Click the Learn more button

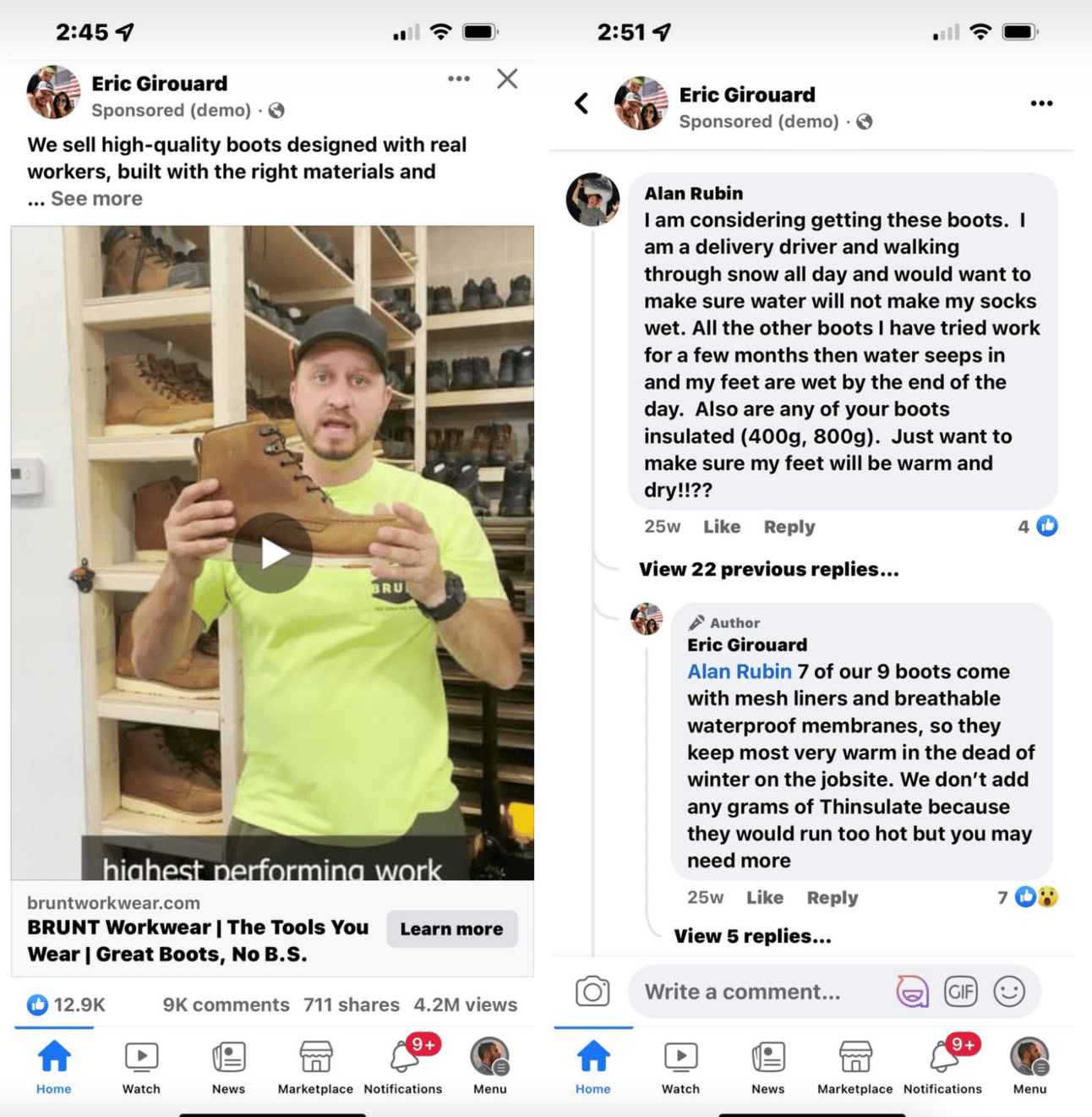452,928
